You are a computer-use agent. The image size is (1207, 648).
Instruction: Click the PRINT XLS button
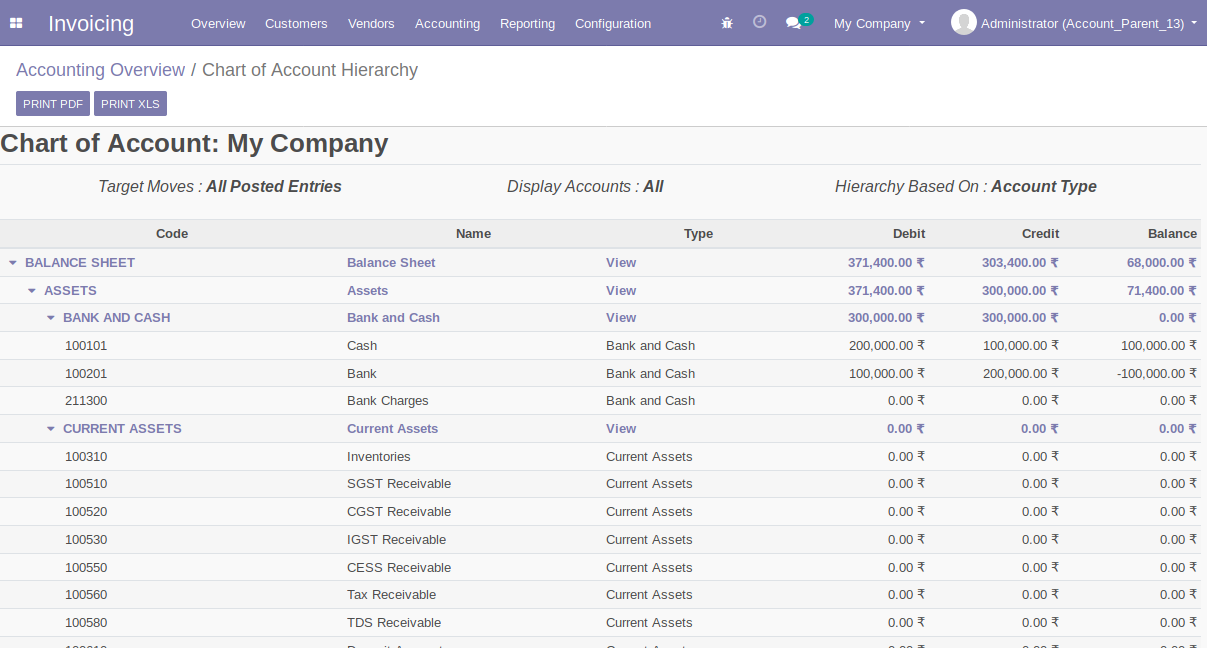point(130,104)
